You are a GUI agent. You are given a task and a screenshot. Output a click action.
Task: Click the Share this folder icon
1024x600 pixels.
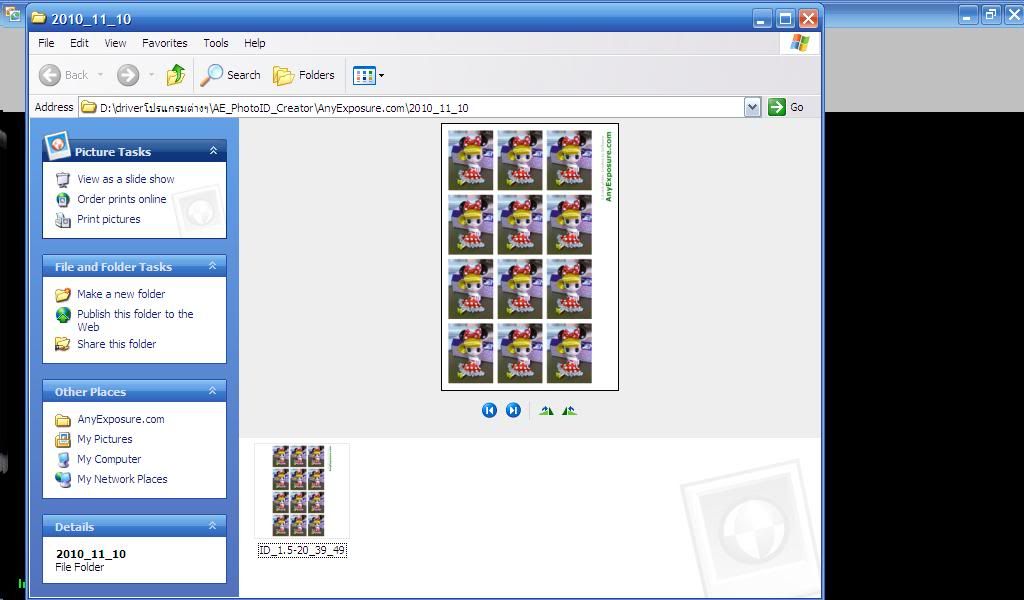tap(63, 344)
